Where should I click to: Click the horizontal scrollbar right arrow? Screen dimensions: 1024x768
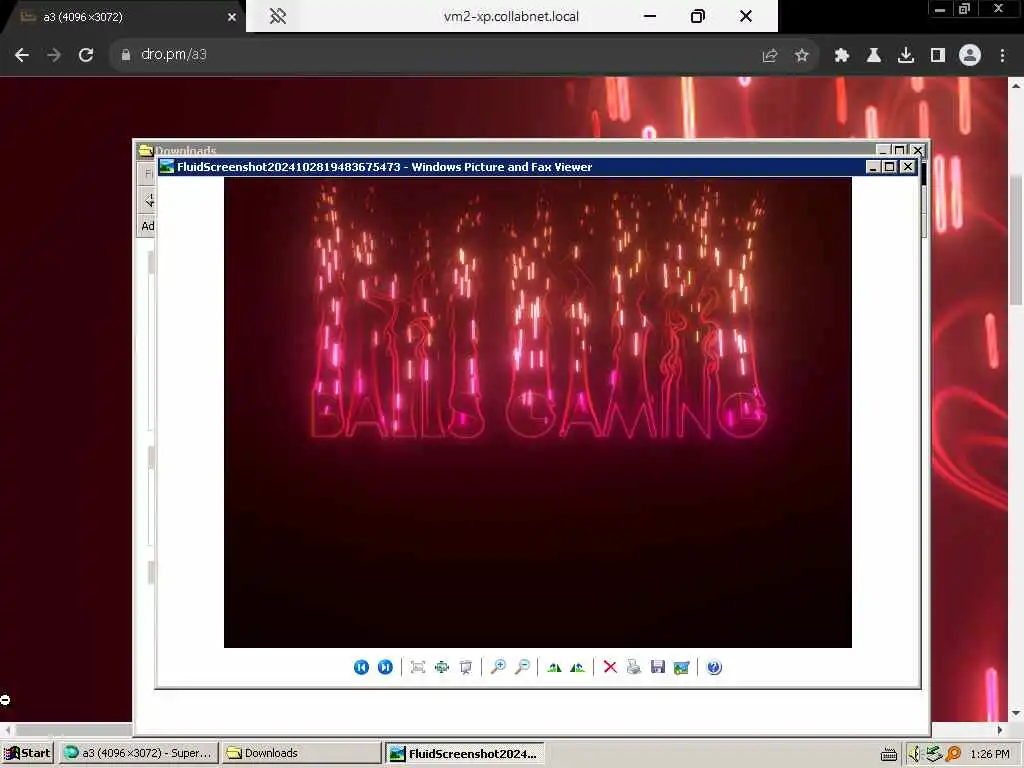pyautogui.click(x=1000, y=729)
